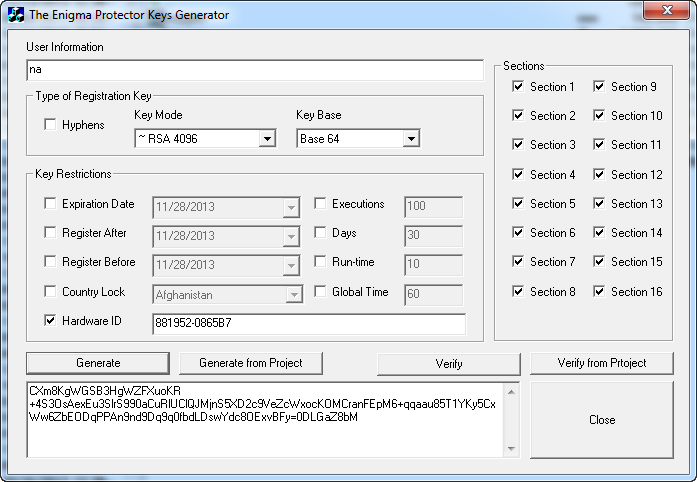This screenshot has height=482, width=697.
Task: Toggle the Executions checkbox
Action: pyautogui.click(x=320, y=204)
